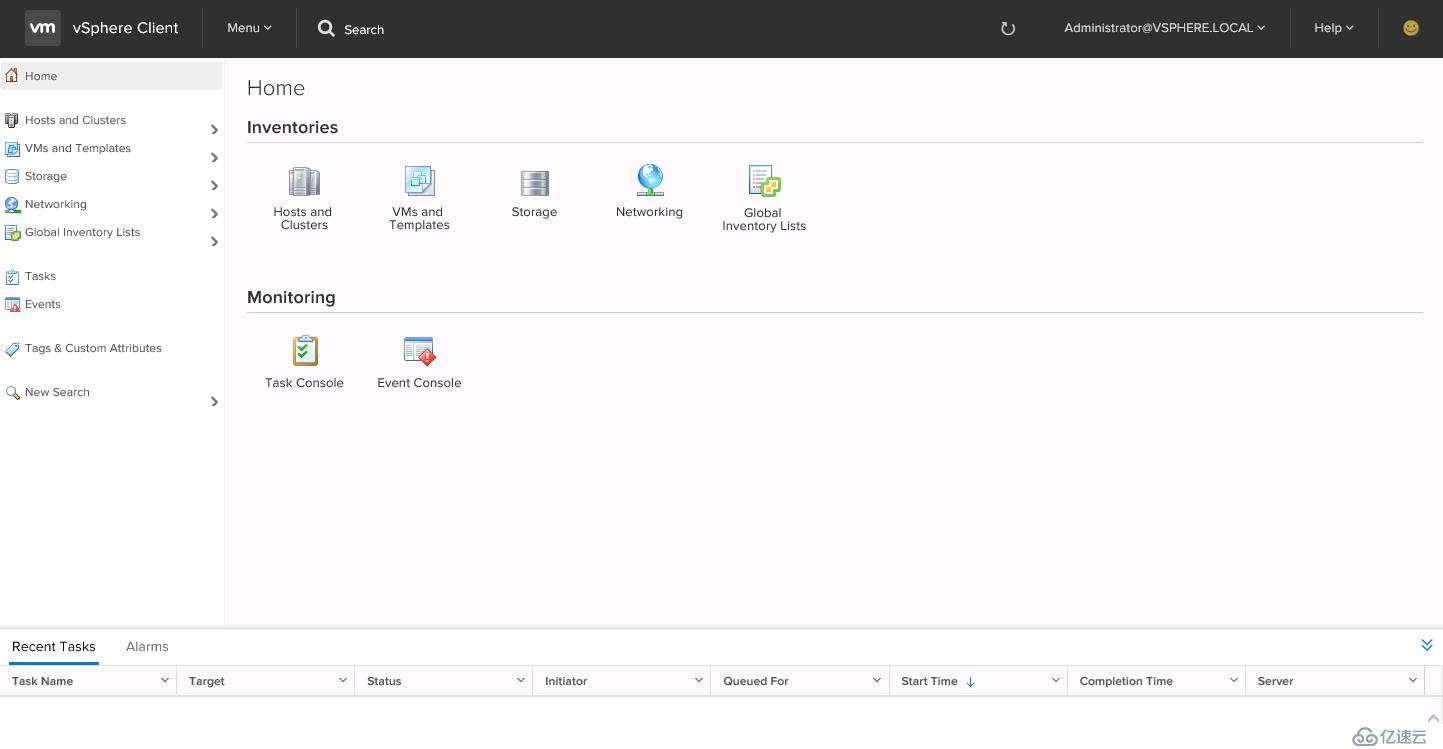Open Task Name column filter dropdown
The image size is (1443, 749).
[x=165, y=680]
